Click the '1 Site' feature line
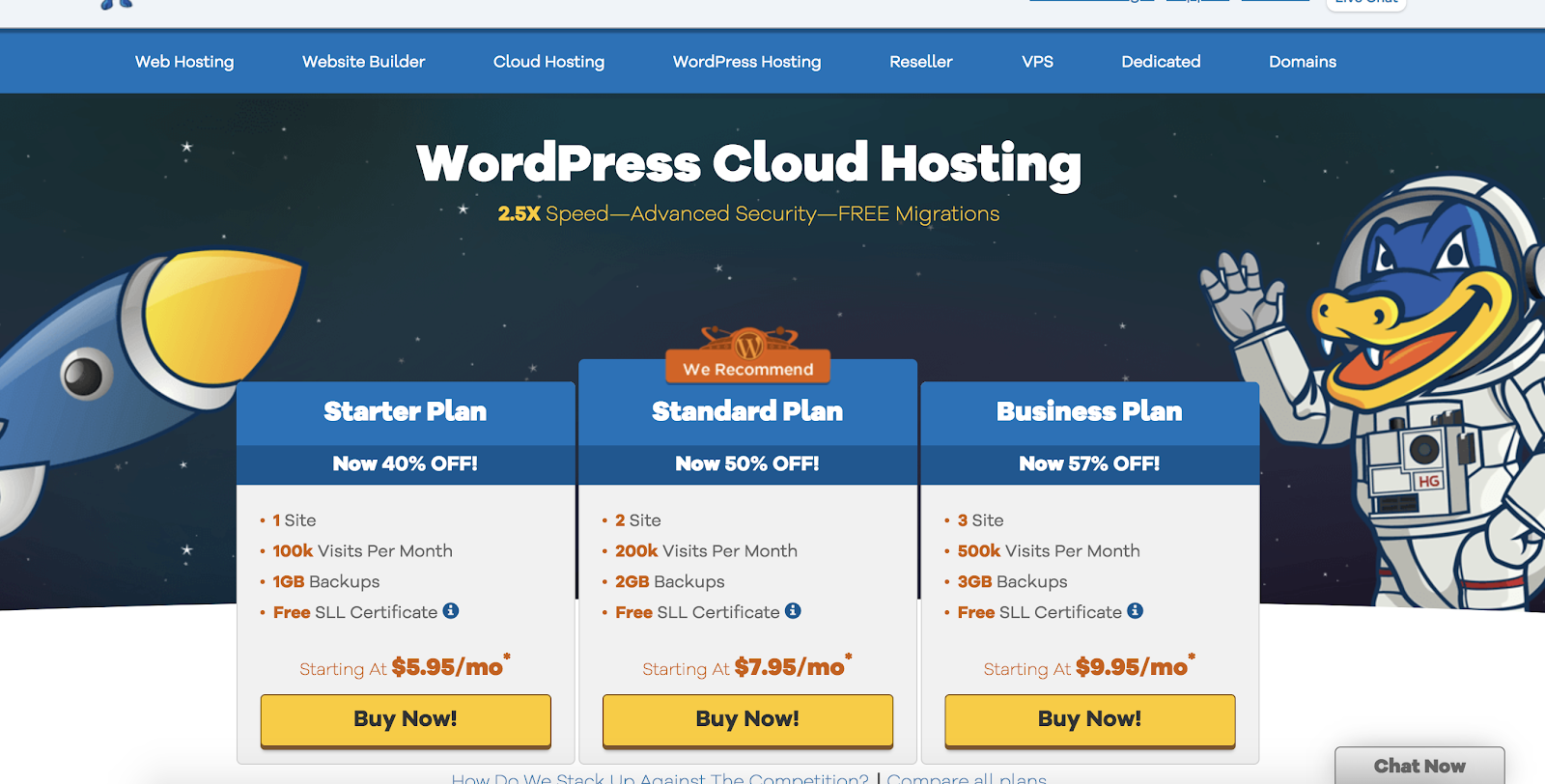 [295, 520]
